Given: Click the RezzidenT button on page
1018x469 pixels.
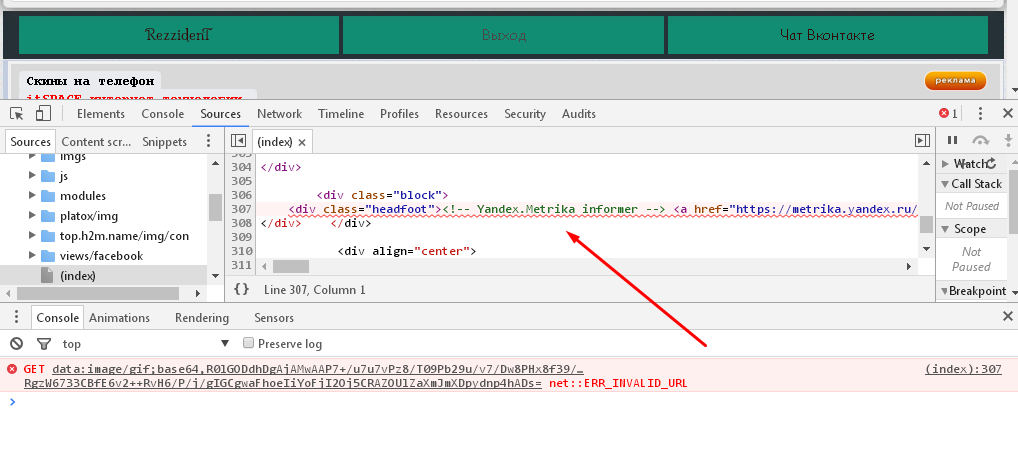Looking at the screenshot, I should pyautogui.click(x=179, y=34).
